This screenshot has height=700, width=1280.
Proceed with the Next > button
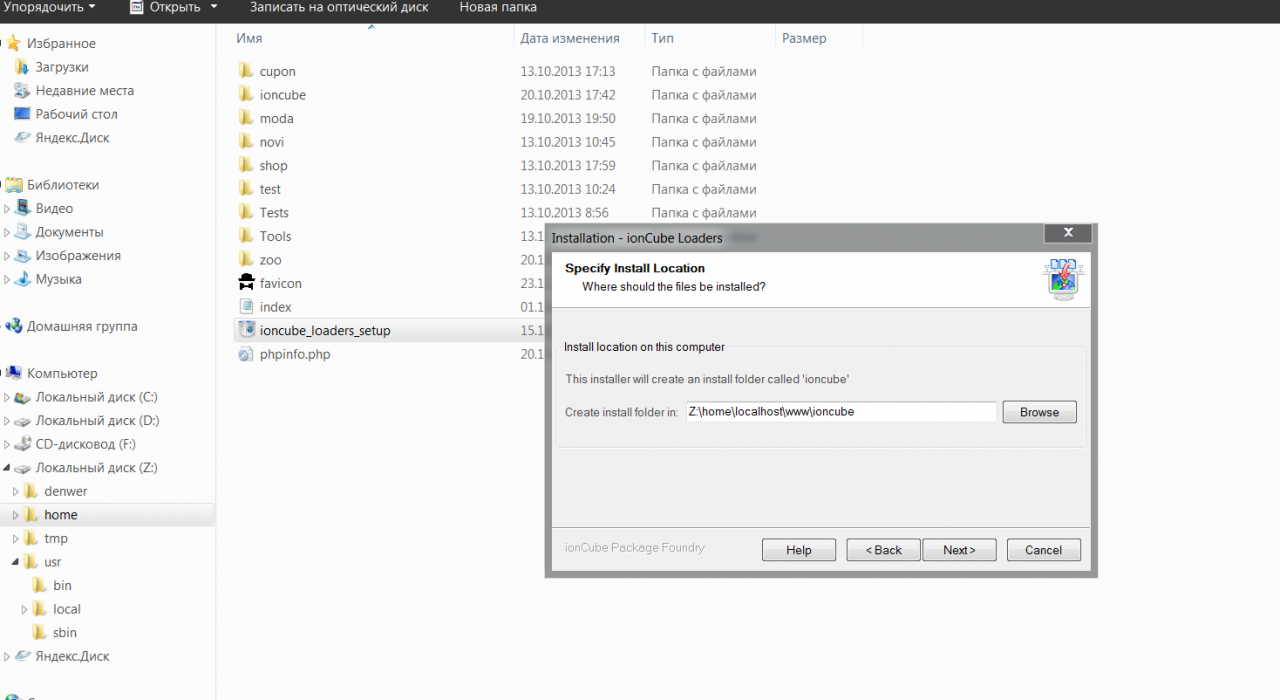pyautogui.click(x=959, y=550)
